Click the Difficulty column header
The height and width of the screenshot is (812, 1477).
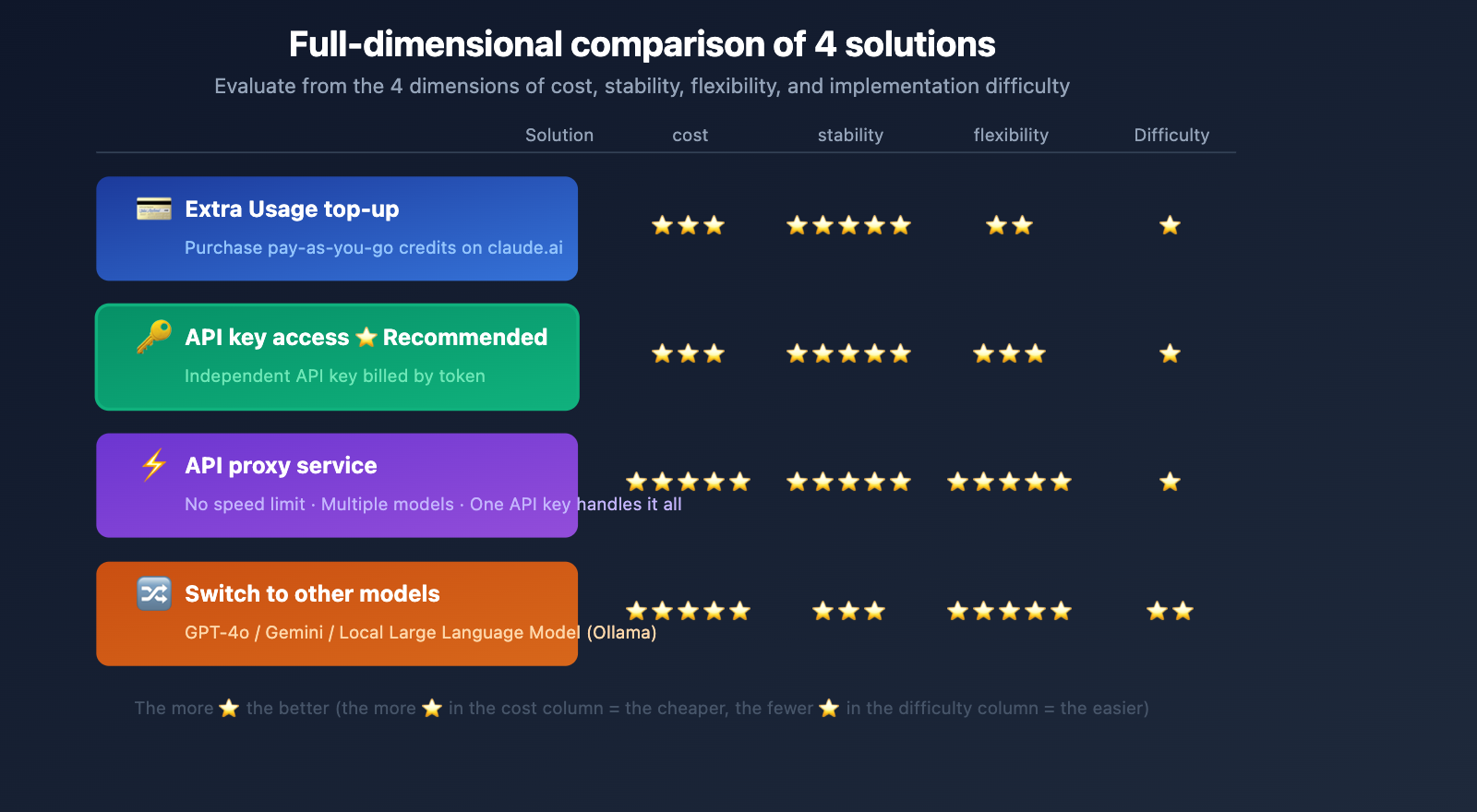coord(1171,135)
